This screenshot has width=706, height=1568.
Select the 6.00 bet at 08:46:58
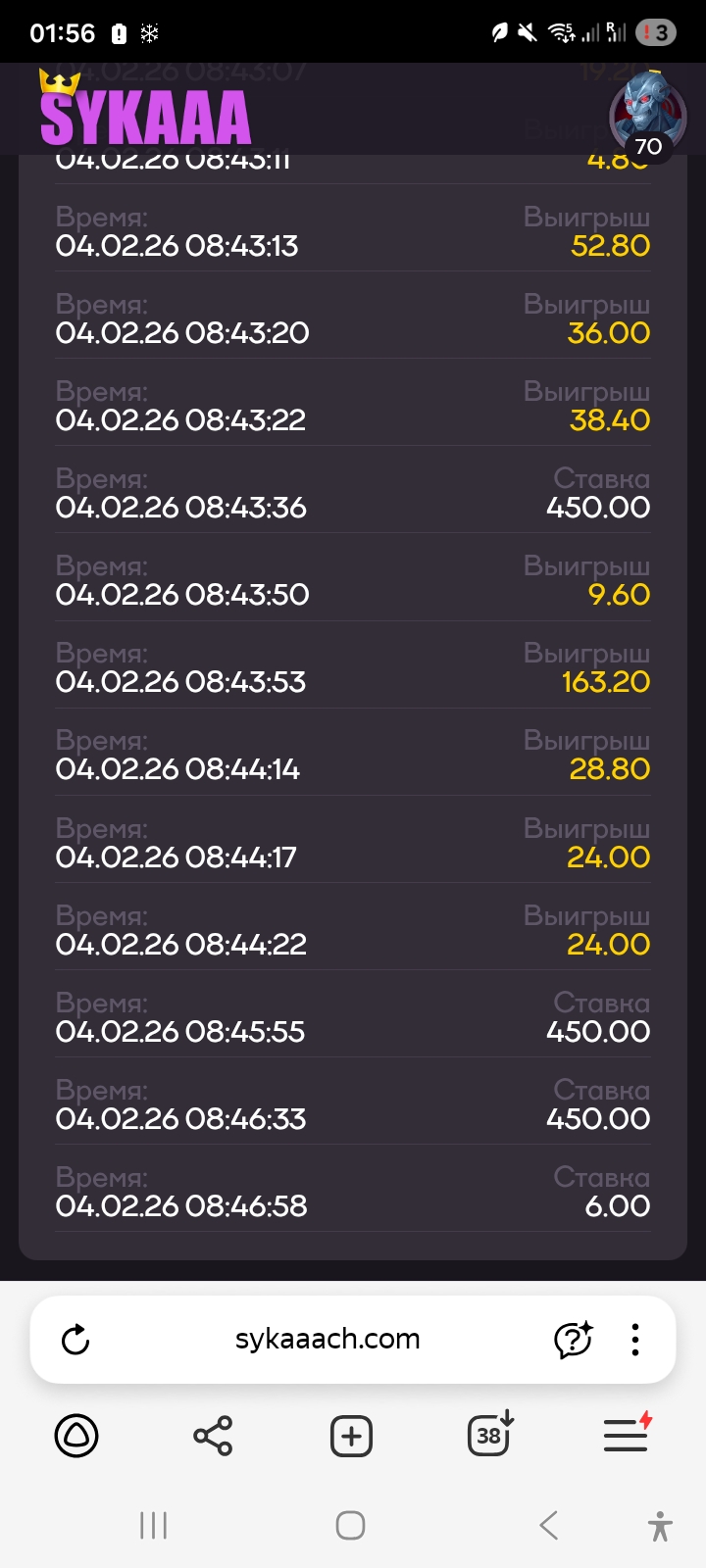pyautogui.click(x=353, y=1192)
